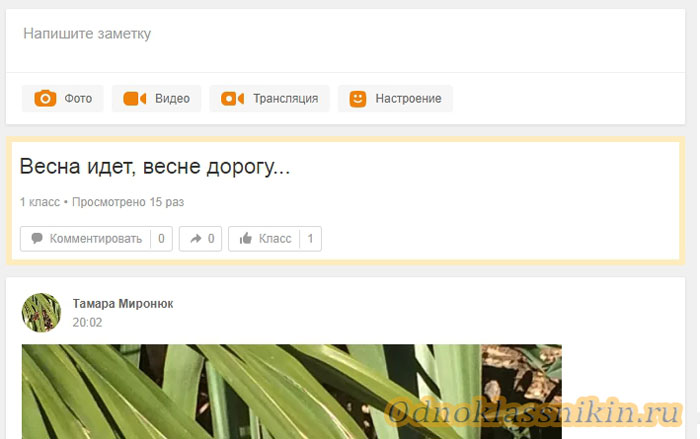Image resolution: width=700 pixels, height=439 pixels.
Task: Click the Видео button label
Action: coord(172,98)
